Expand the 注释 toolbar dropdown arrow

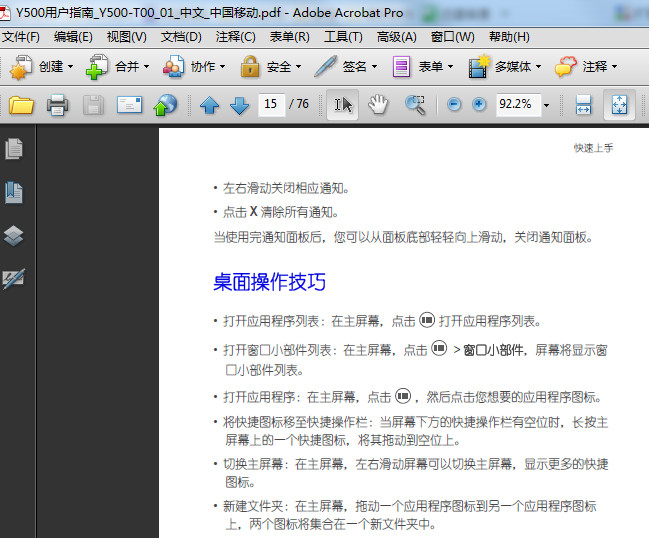click(x=614, y=67)
